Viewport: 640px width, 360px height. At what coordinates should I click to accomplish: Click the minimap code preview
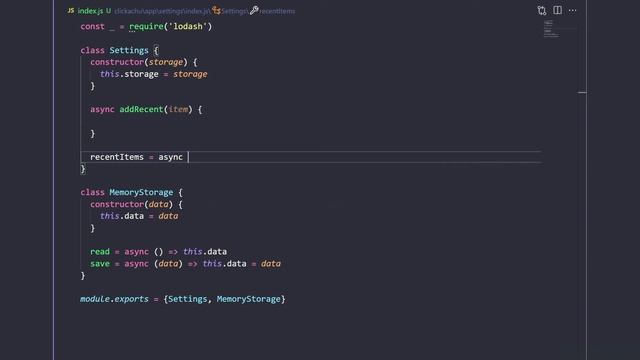[551, 29]
